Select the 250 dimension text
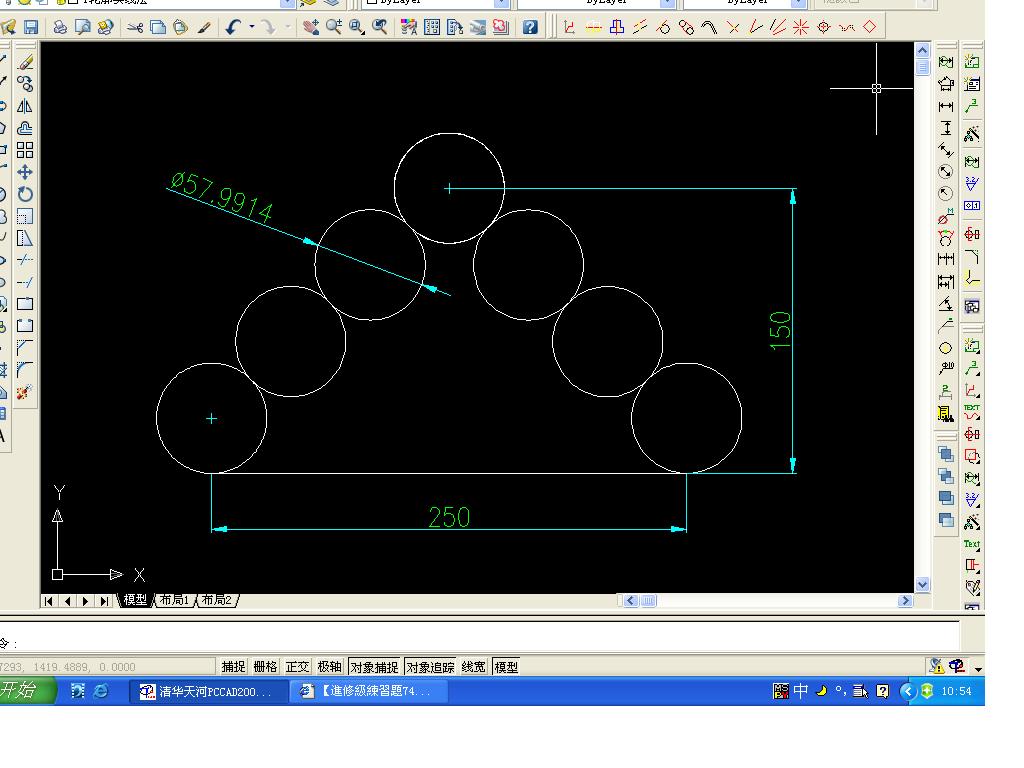This screenshot has height=768, width=1024. pos(449,517)
